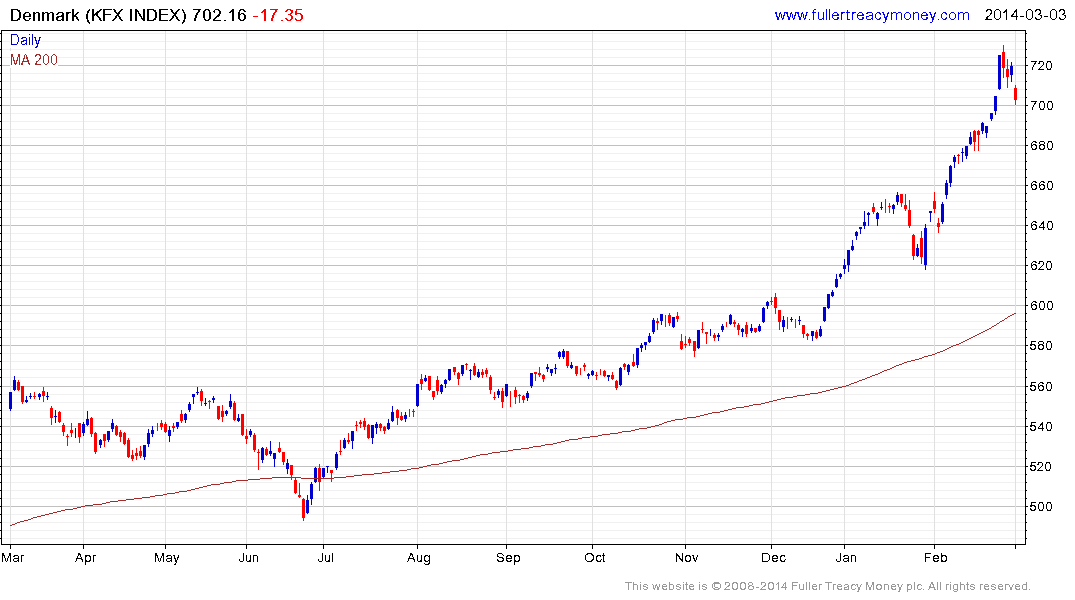Image resolution: width=1075 pixels, height=600 pixels.
Task: Click the 700 price axis label
Action: tap(1041, 106)
